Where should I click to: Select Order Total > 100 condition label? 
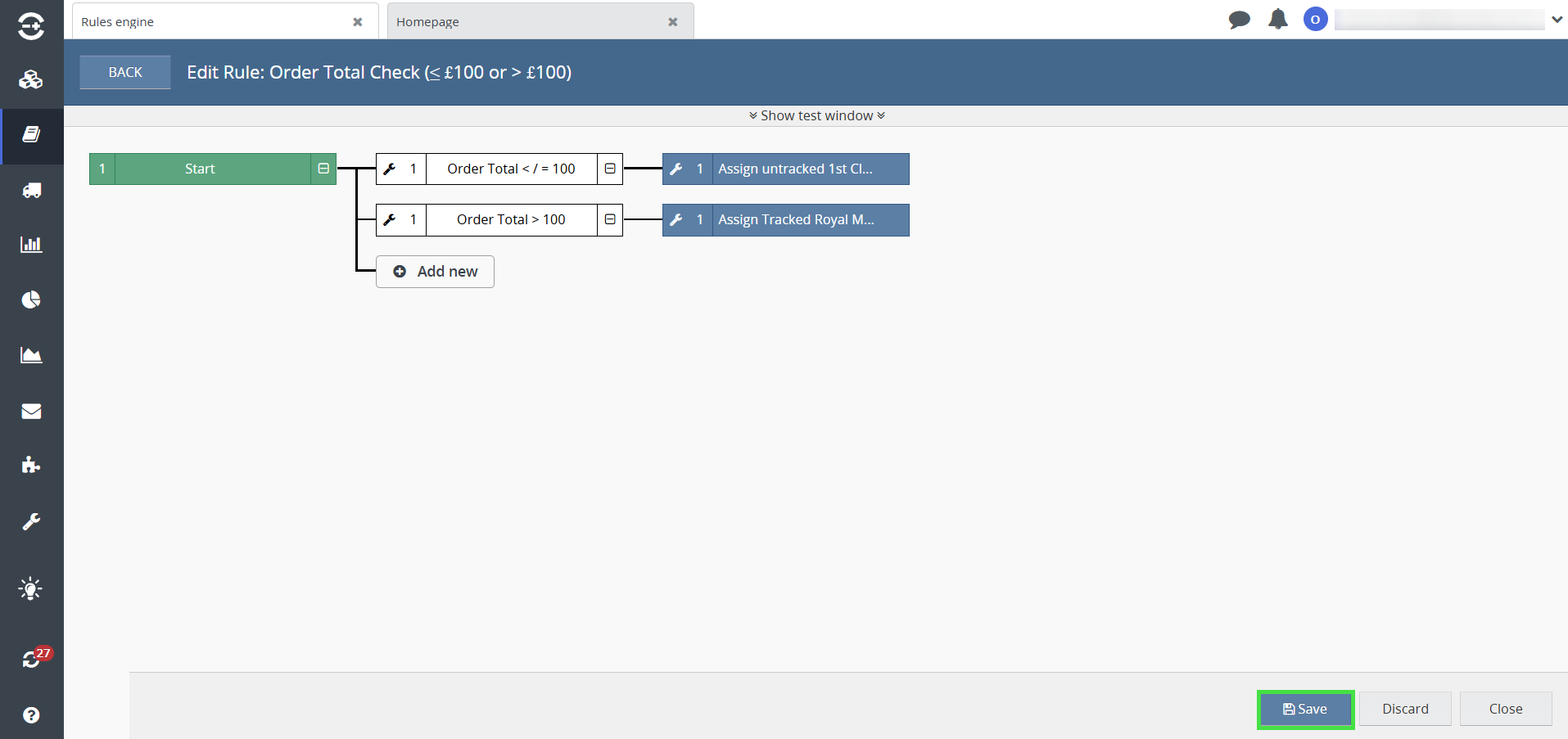511,219
